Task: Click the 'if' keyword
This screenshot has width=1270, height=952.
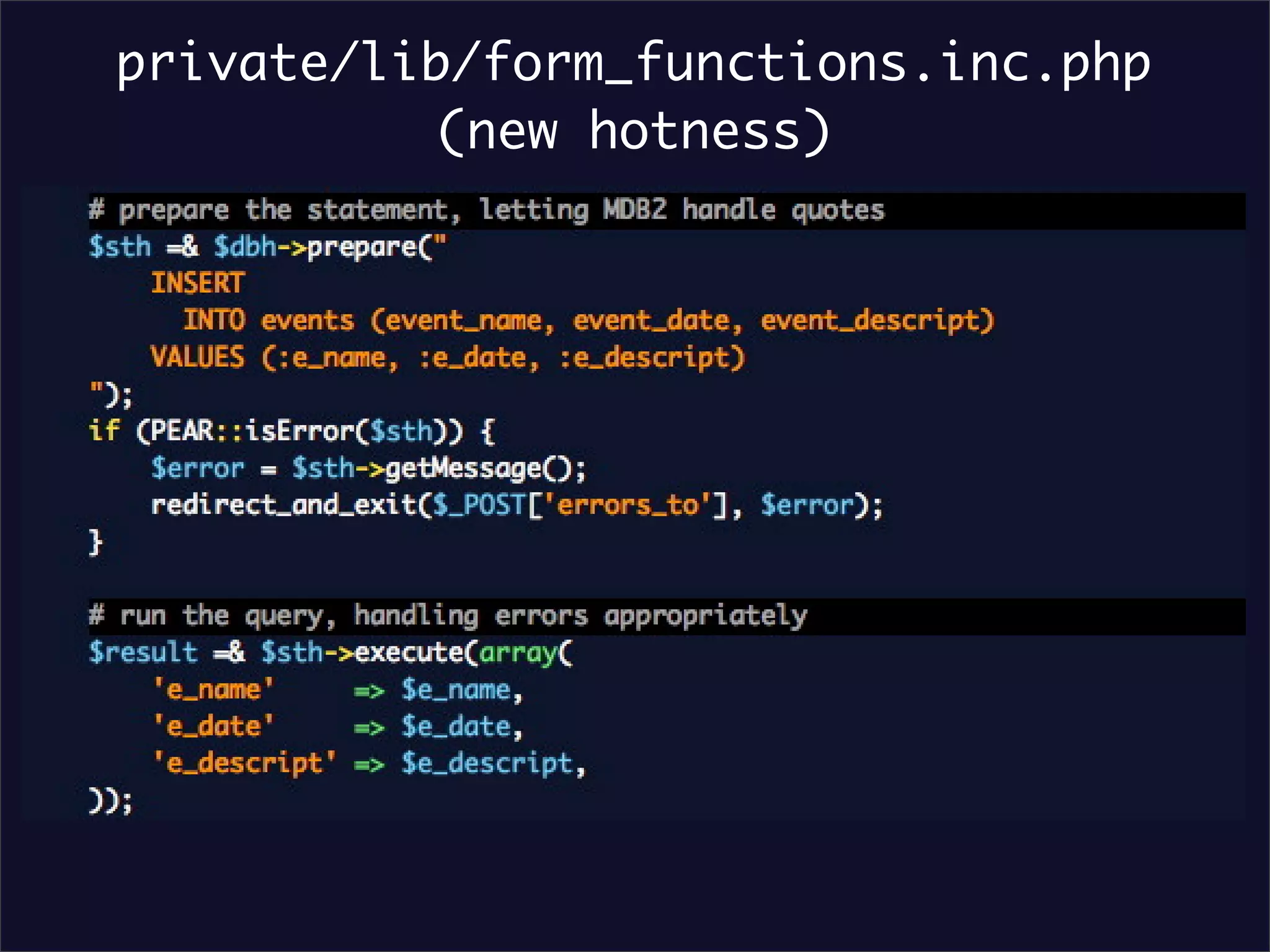Action: [104, 431]
